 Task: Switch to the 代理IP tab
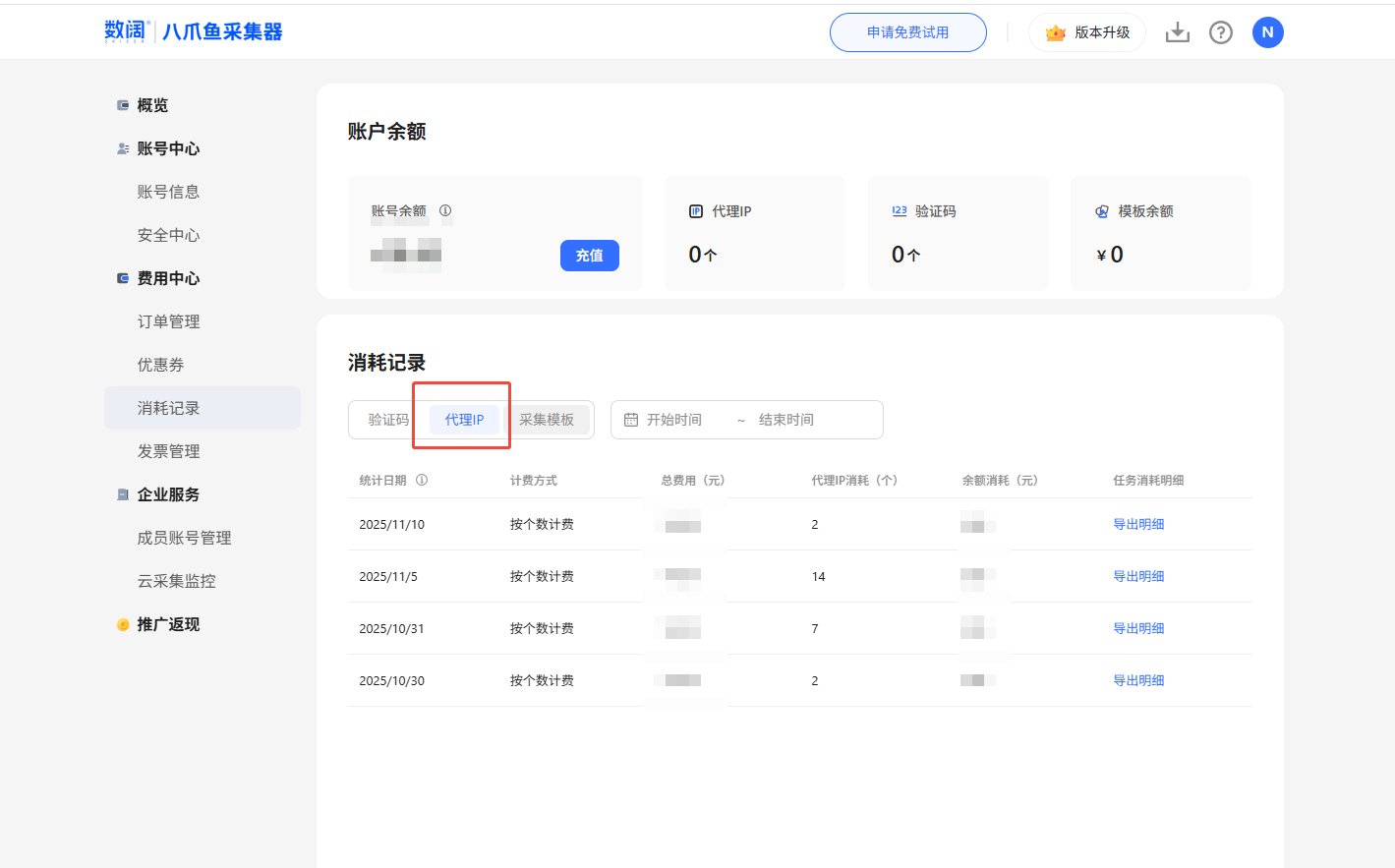(464, 420)
